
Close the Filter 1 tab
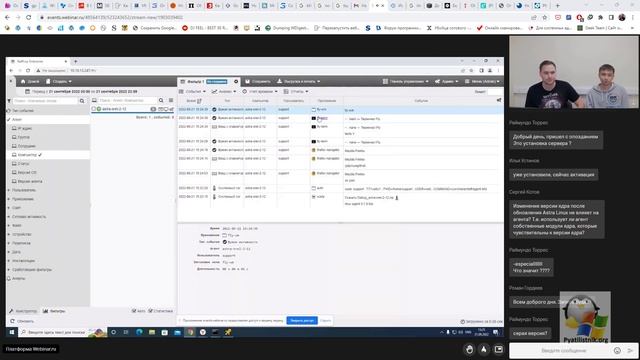236,82
